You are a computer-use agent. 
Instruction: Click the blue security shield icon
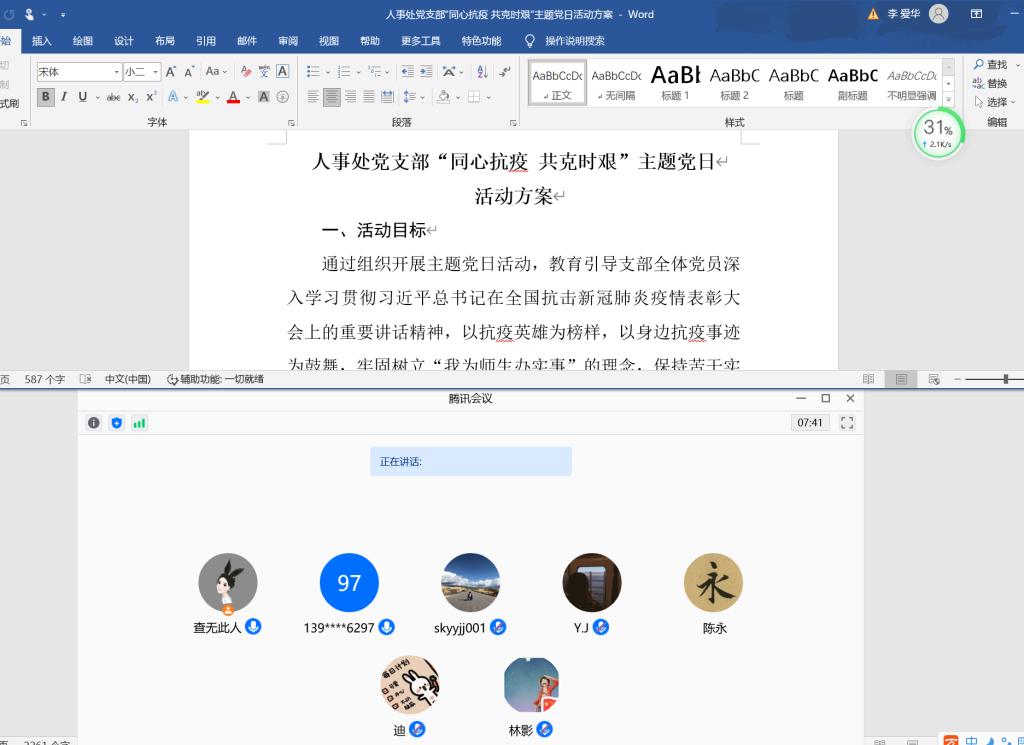point(117,423)
